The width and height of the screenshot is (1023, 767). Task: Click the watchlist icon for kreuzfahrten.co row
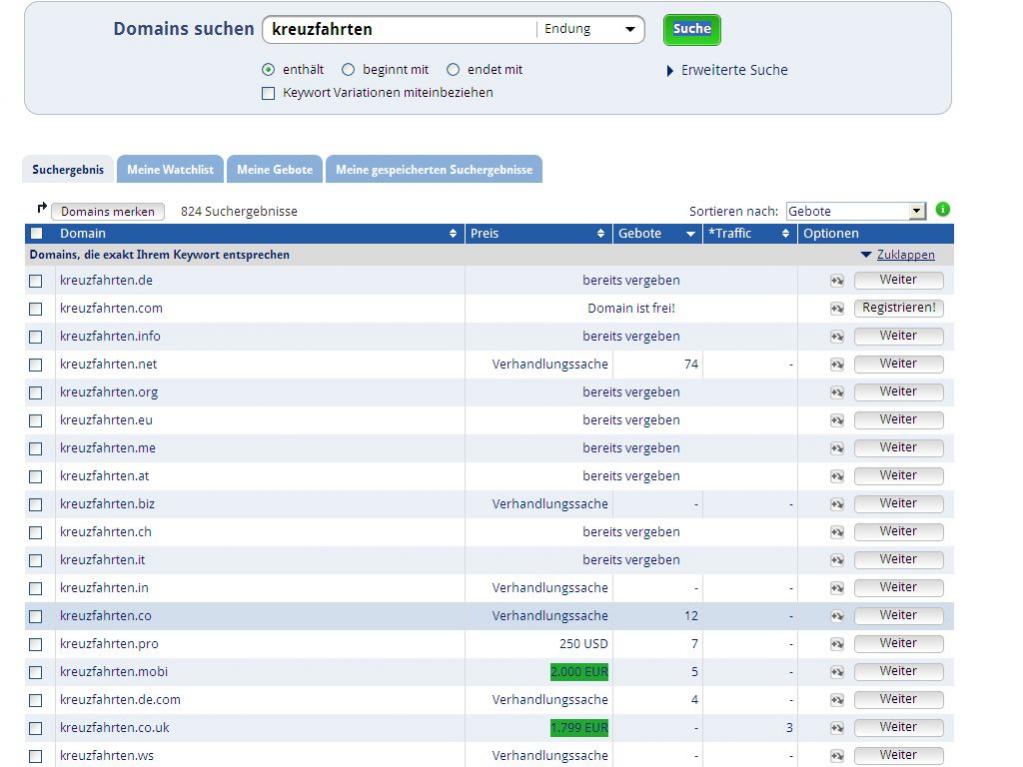[x=836, y=616]
